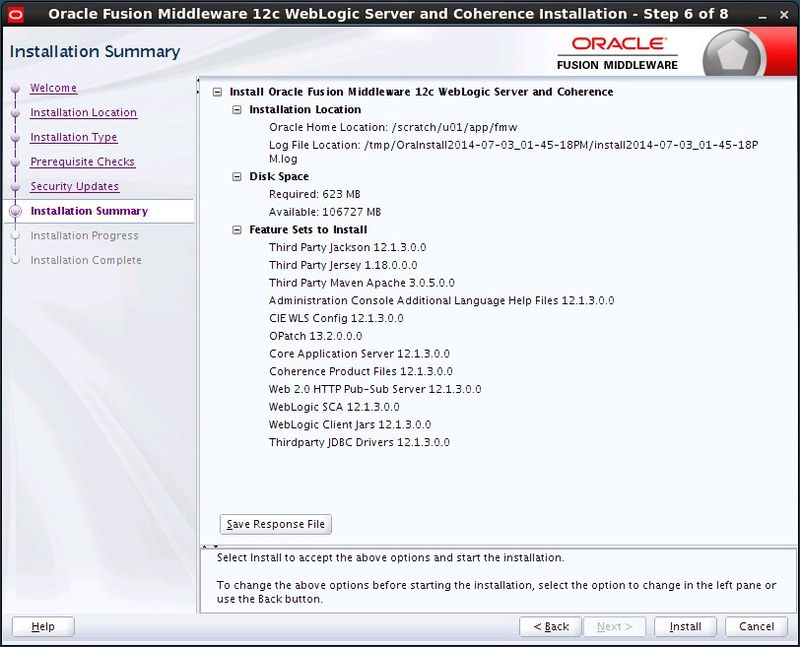Select the Installation Summary step
Screen dimensions: 800x647
89,211
